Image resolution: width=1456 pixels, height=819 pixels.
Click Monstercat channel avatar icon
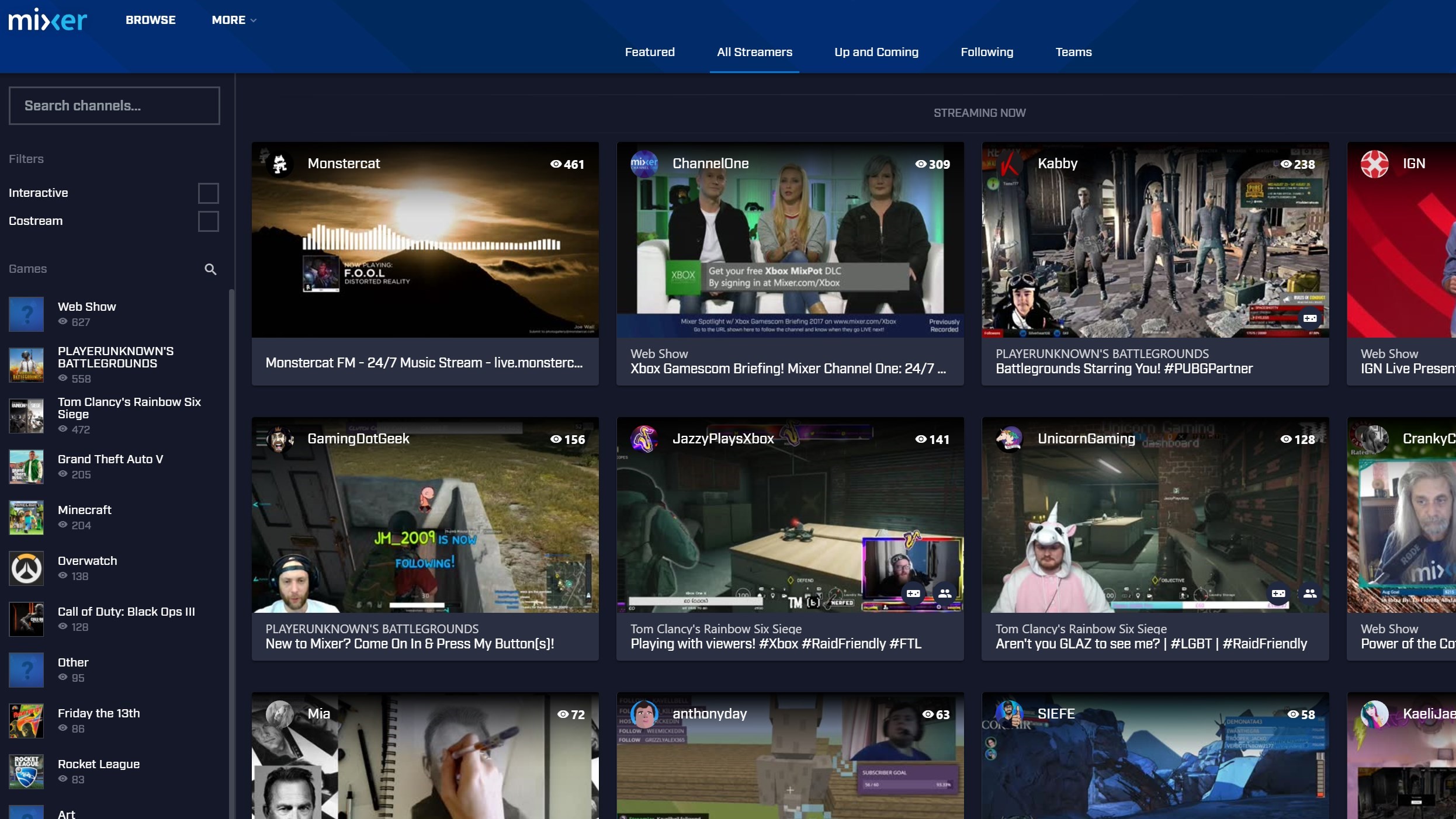tap(280, 164)
